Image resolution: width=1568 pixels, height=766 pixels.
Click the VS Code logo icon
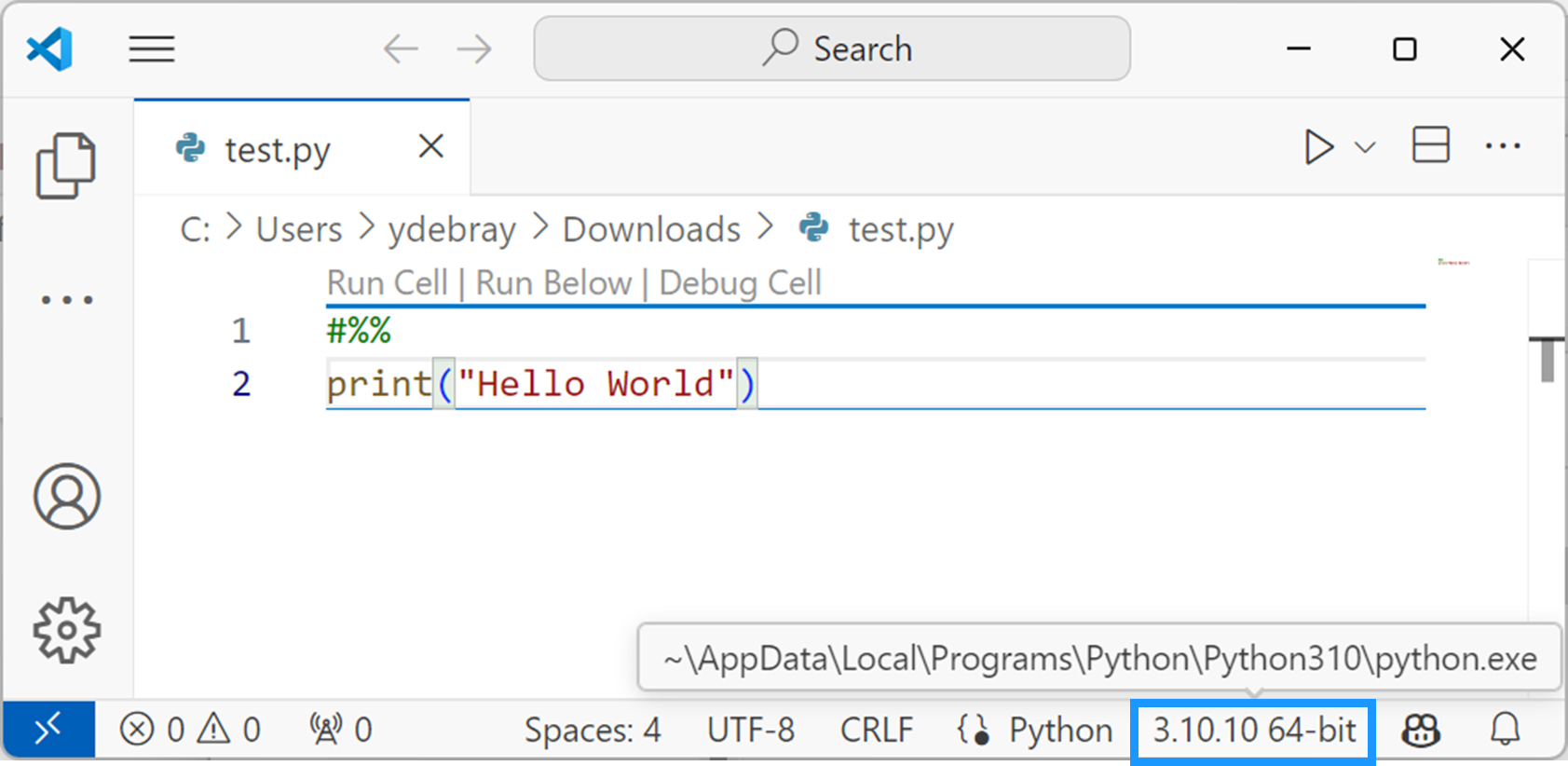49,48
